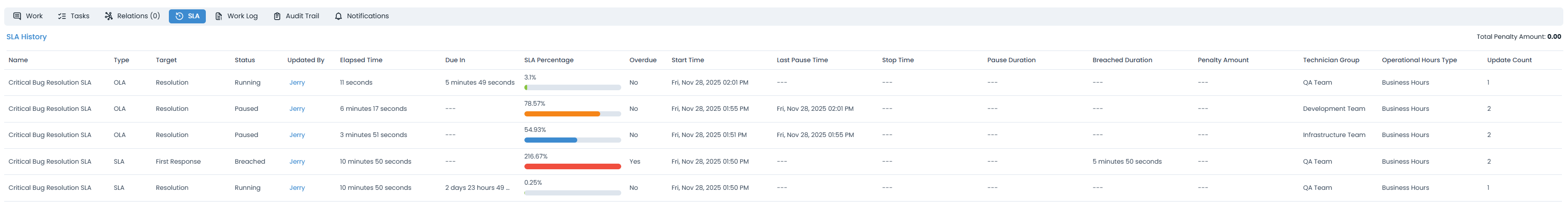Click the orange 78.57% SLA progress bar
The image size is (1568, 202).
point(562,115)
